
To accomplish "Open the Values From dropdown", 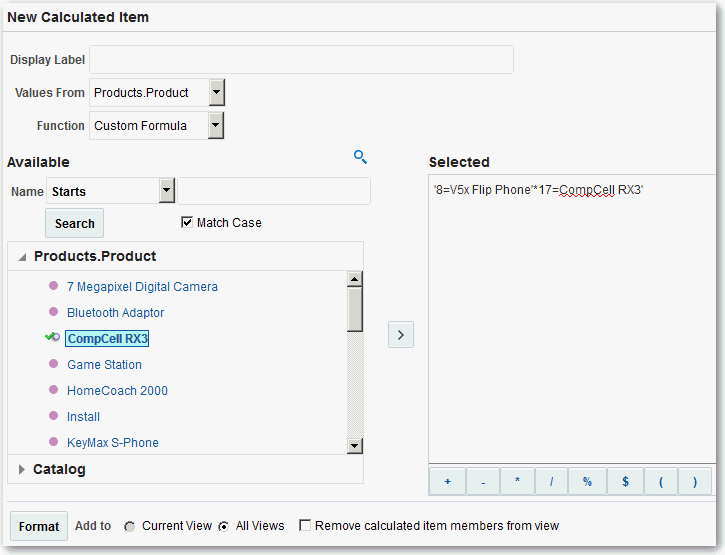I will (x=217, y=93).
